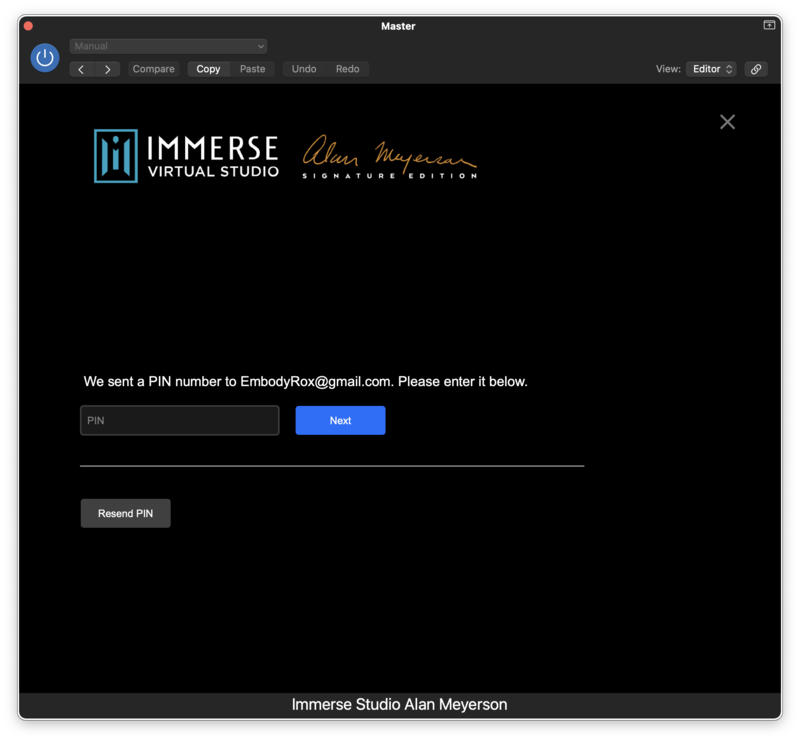800x741 pixels.
Task: Open the View Editor dropdown
Action: pos(711,69)
